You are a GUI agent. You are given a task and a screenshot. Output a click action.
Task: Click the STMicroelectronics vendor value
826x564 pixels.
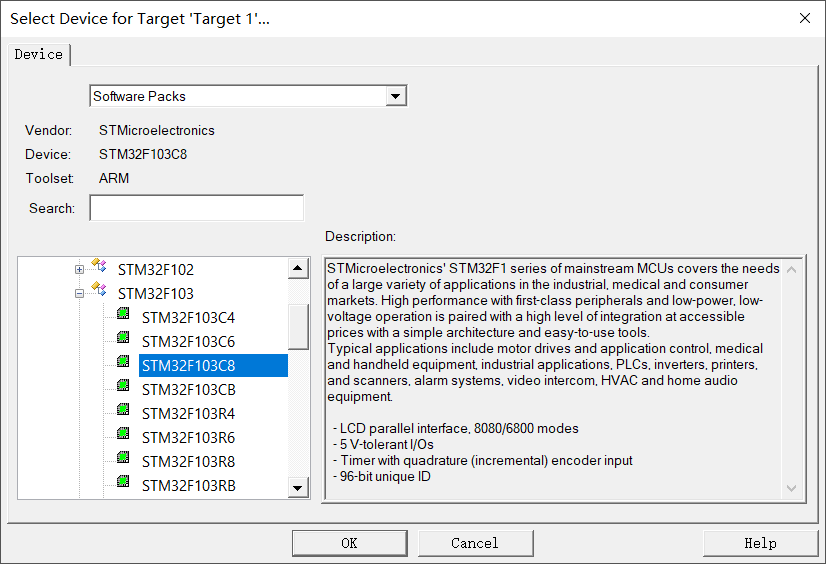(x=156, y=131)
